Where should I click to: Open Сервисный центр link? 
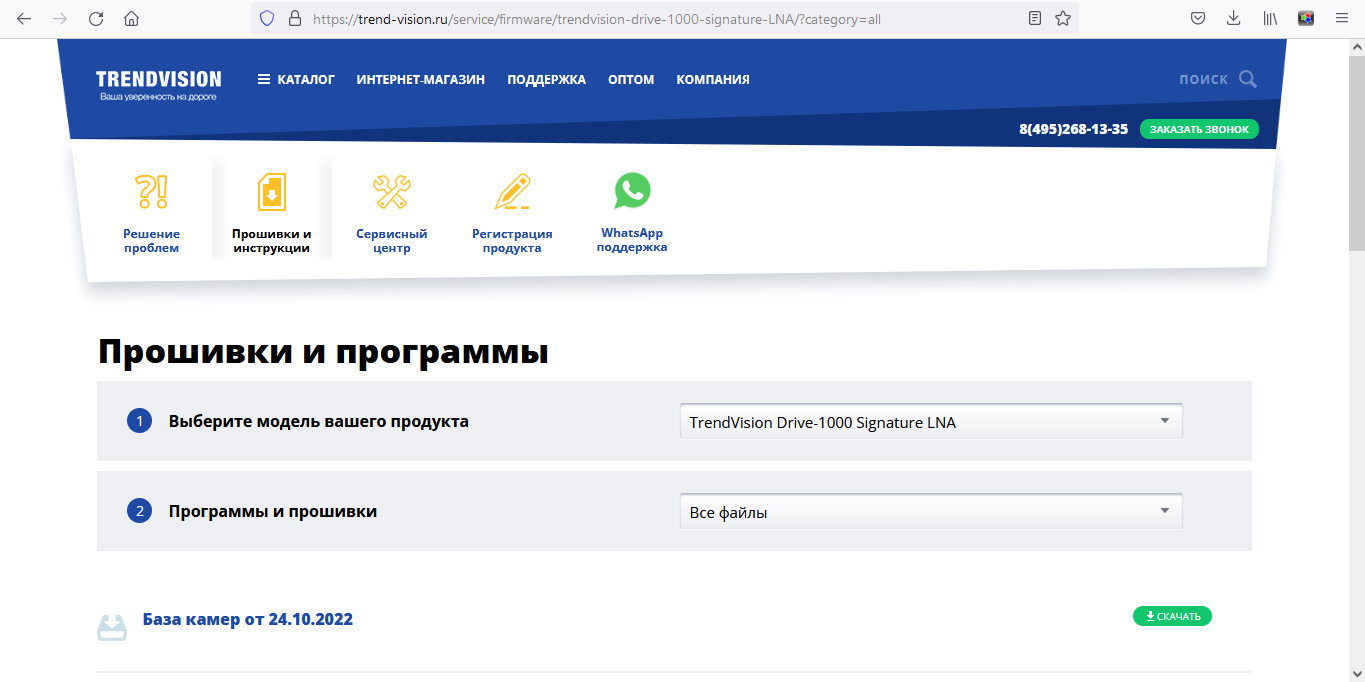coord(391,241)
